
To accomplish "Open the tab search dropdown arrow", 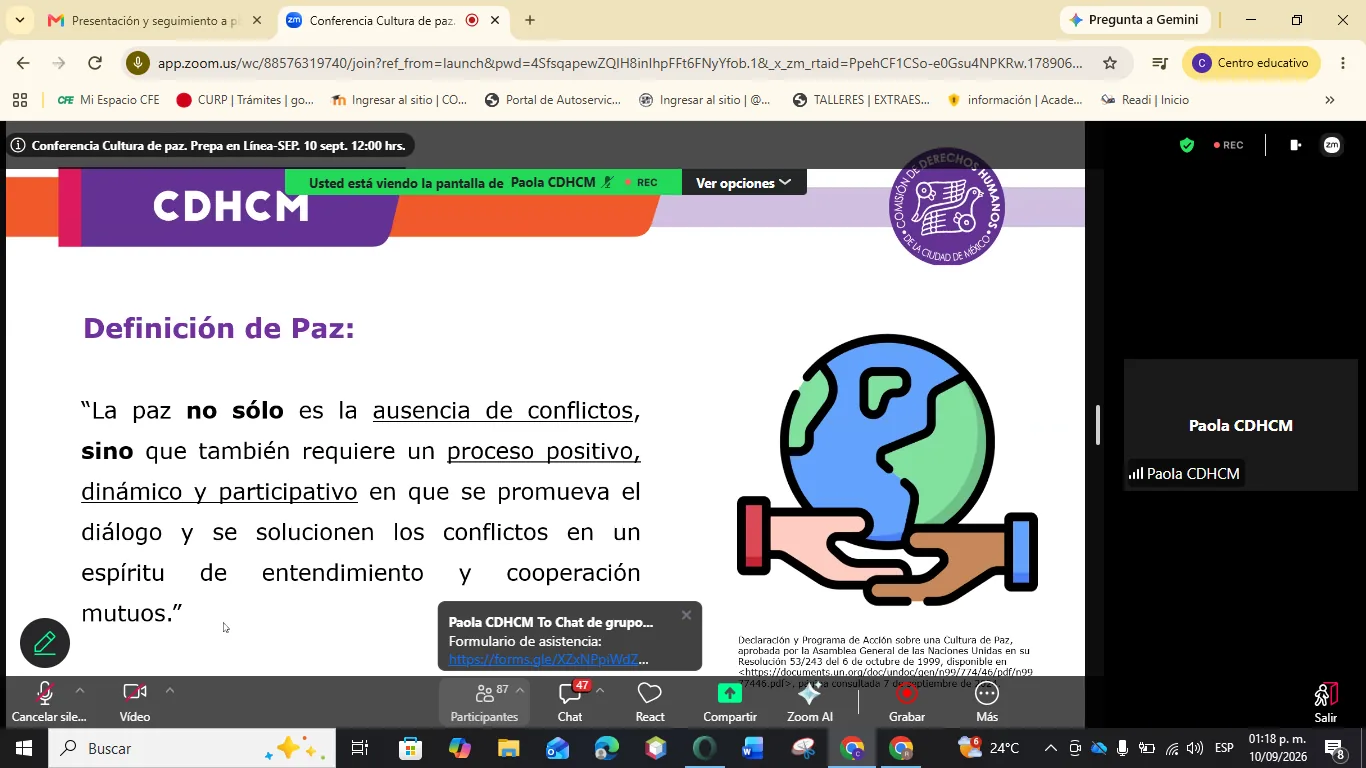I will (19, 20).
